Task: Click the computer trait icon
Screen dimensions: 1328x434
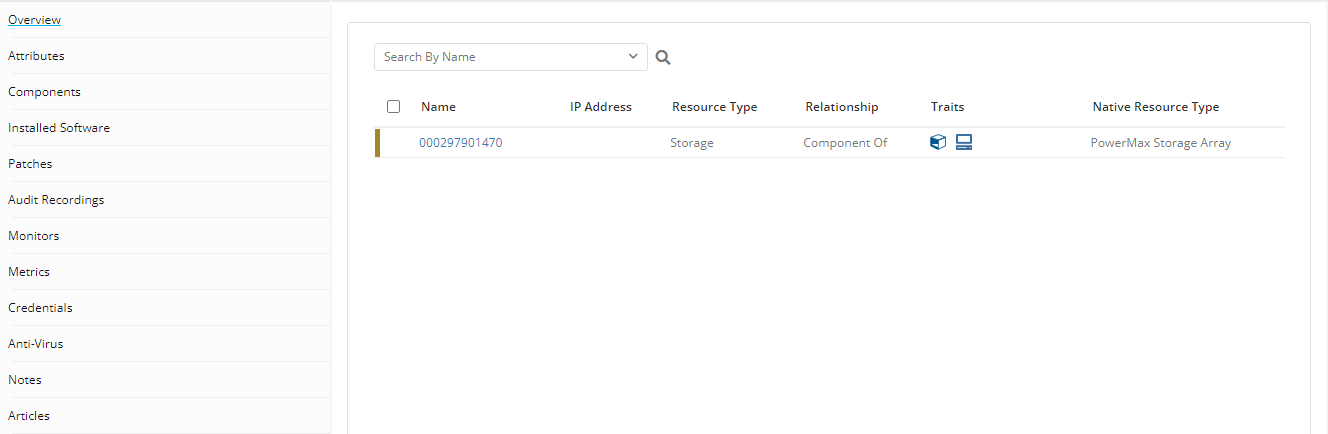Action: click(x=964, y=142)
